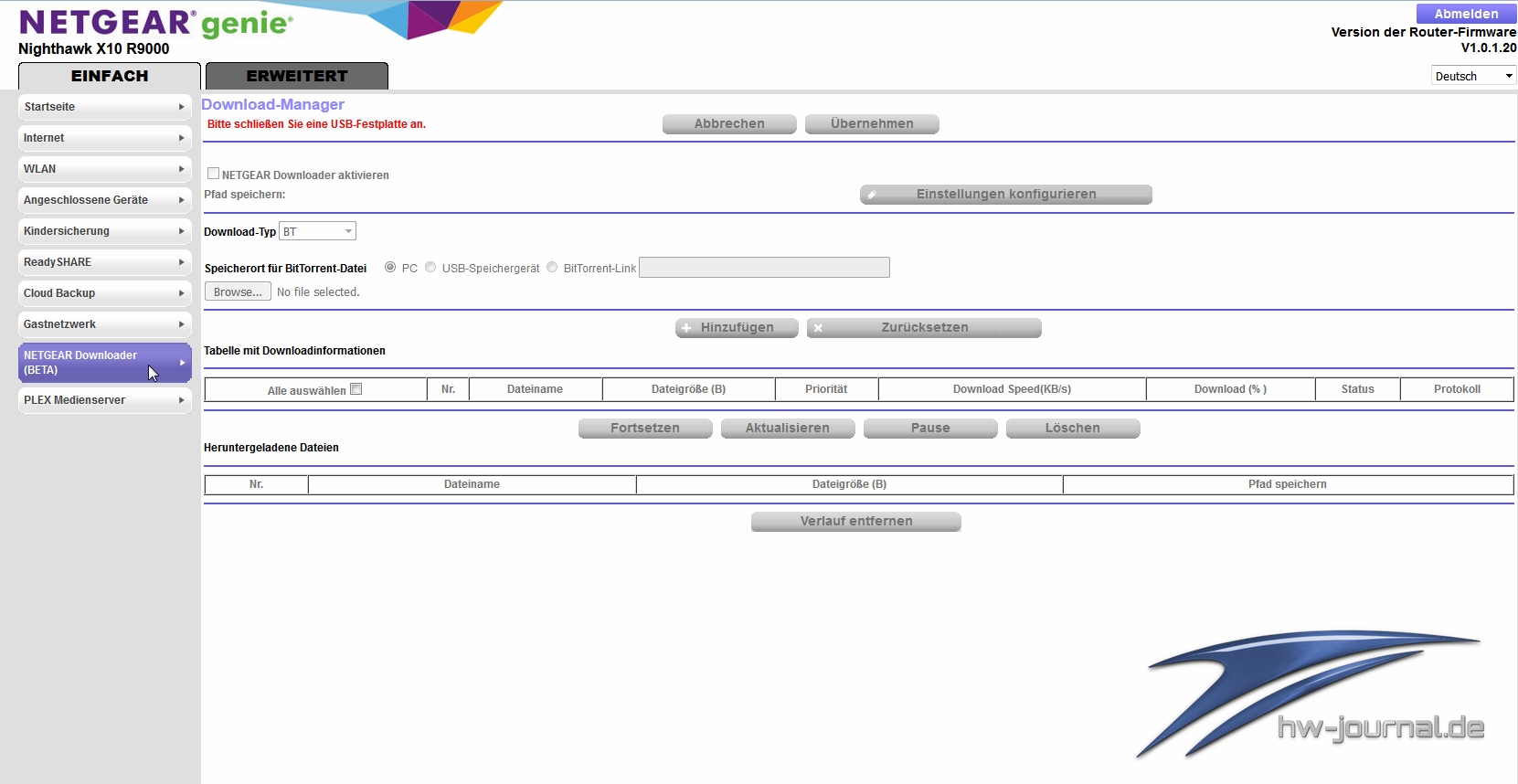The image size is (1518, 784).
Task: Click the Abmelden button
Action: (1465, 14)
